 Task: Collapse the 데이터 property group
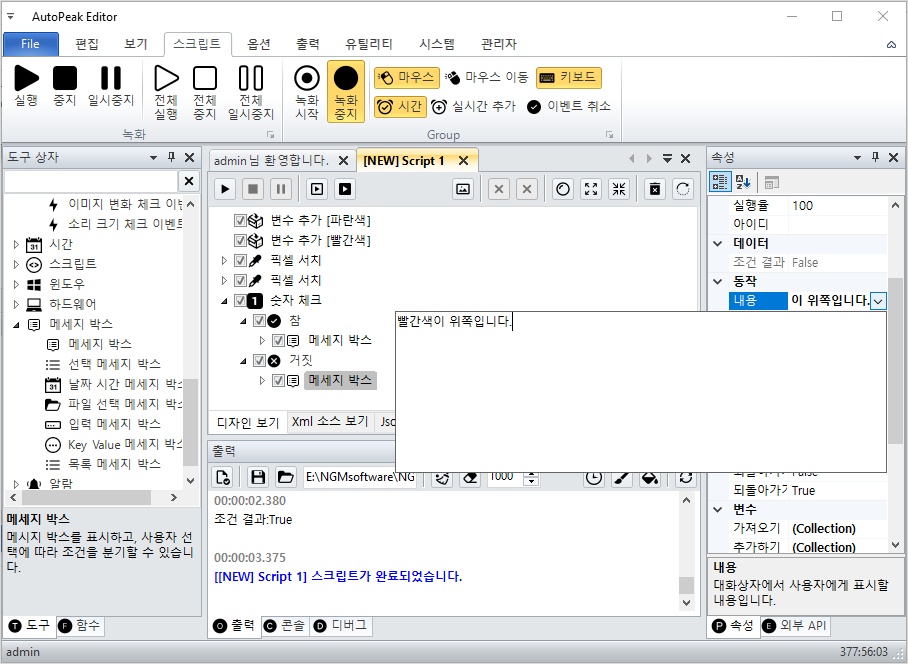(x=718, y=244)
